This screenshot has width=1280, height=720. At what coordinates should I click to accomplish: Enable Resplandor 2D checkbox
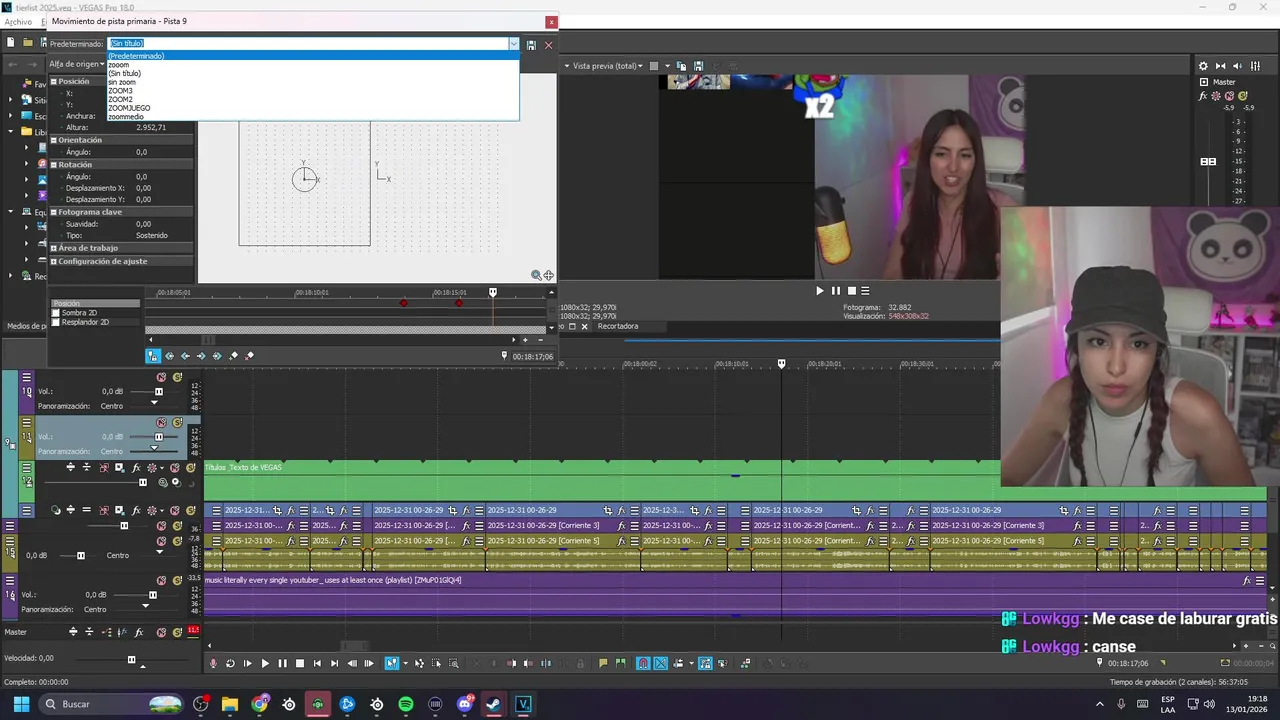click(56, 322)
